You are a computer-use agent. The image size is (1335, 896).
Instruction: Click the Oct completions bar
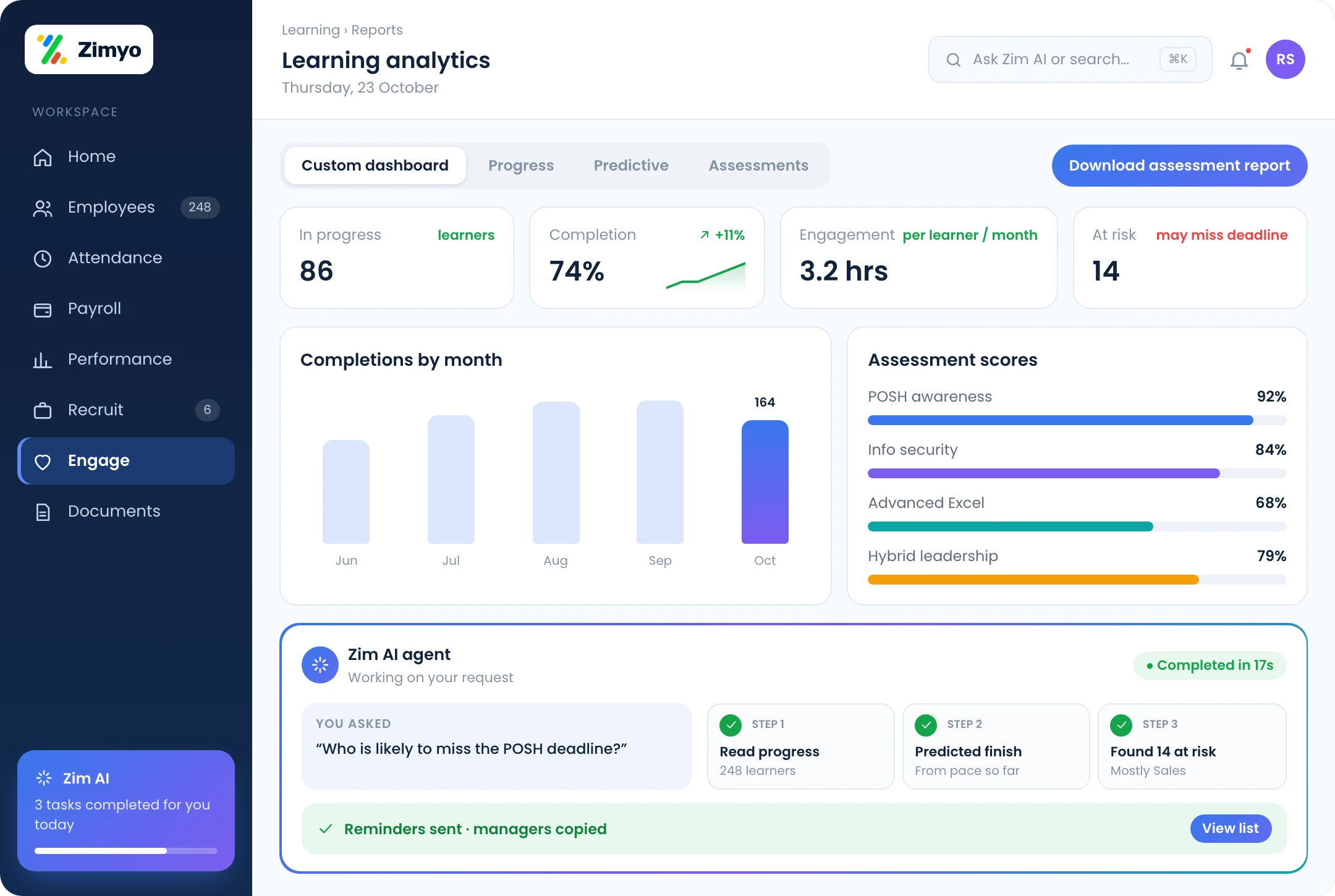click(x=765, y=482)
